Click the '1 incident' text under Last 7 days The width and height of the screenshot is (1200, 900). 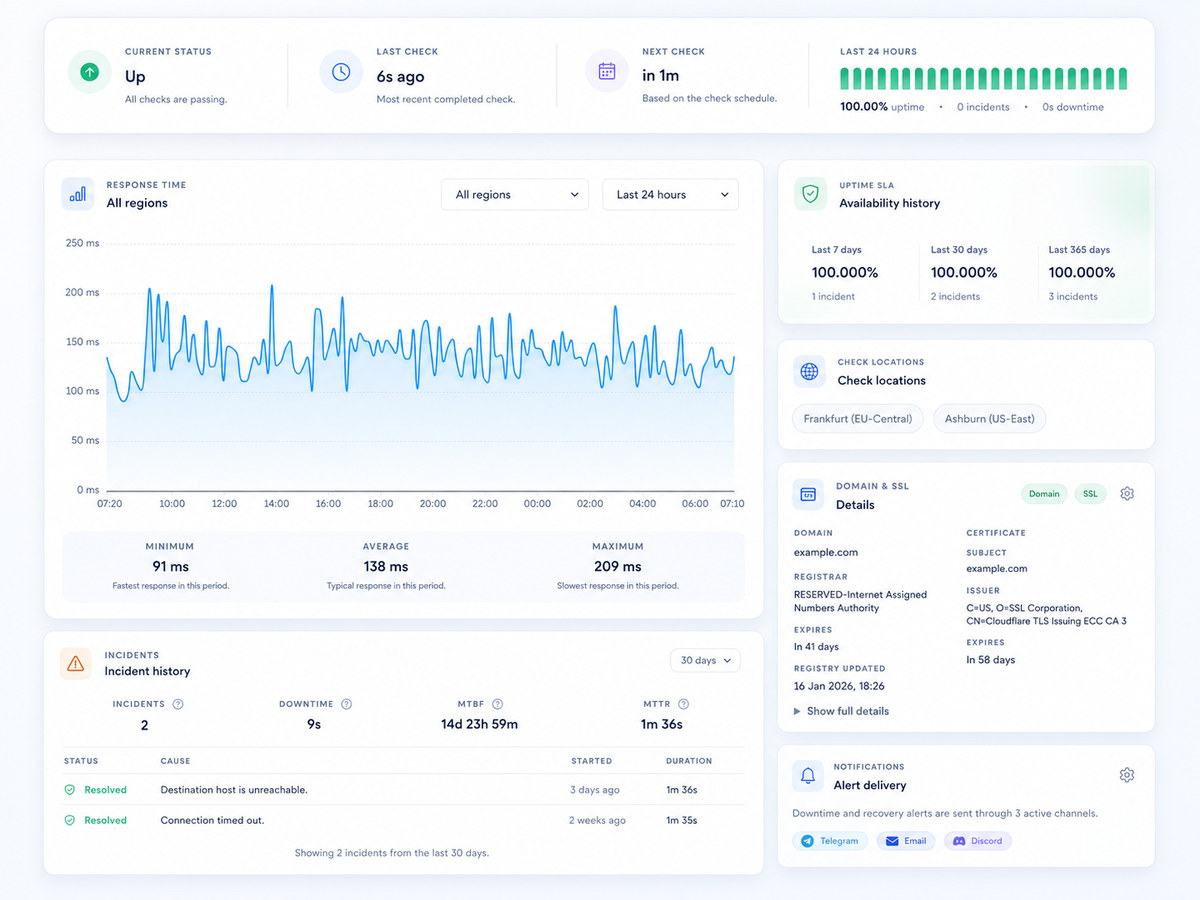click(833, 297)
